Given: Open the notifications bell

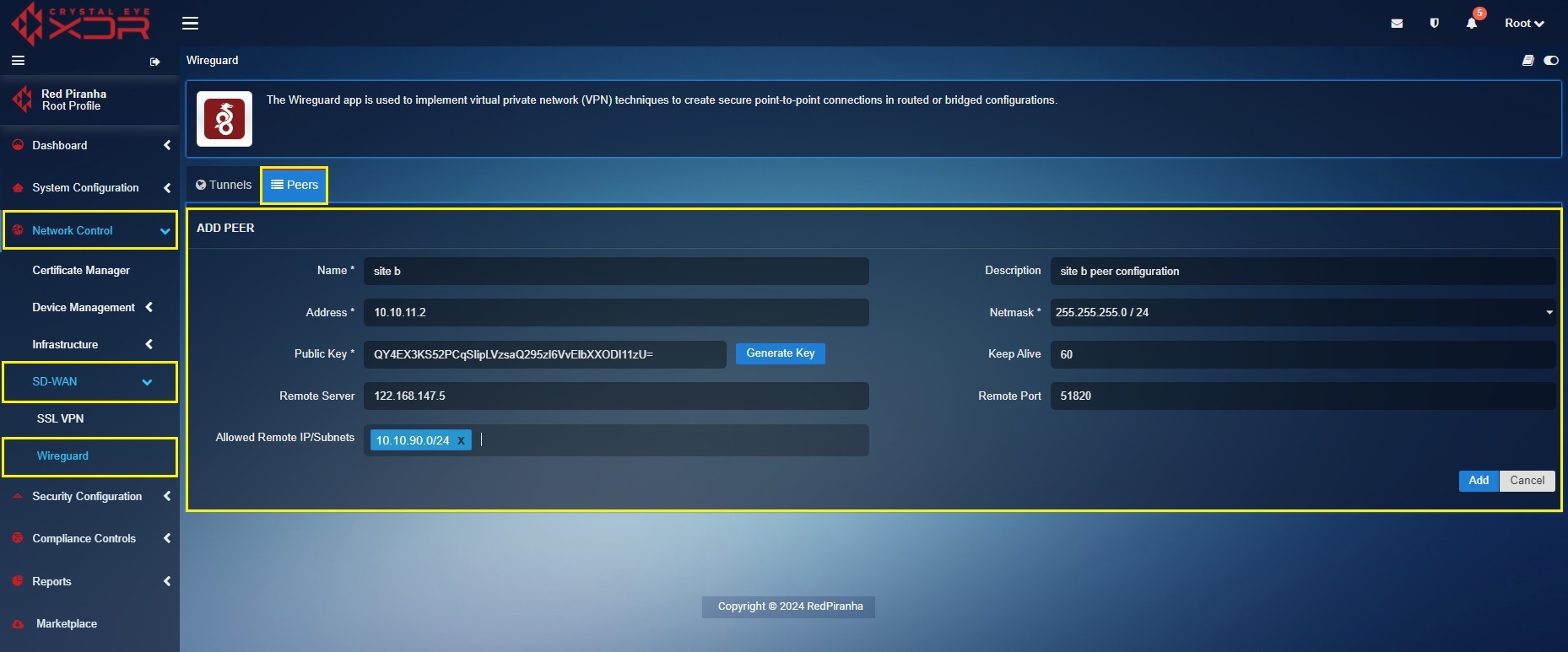Looking at the screenshot, I should tap(1471, 24).
